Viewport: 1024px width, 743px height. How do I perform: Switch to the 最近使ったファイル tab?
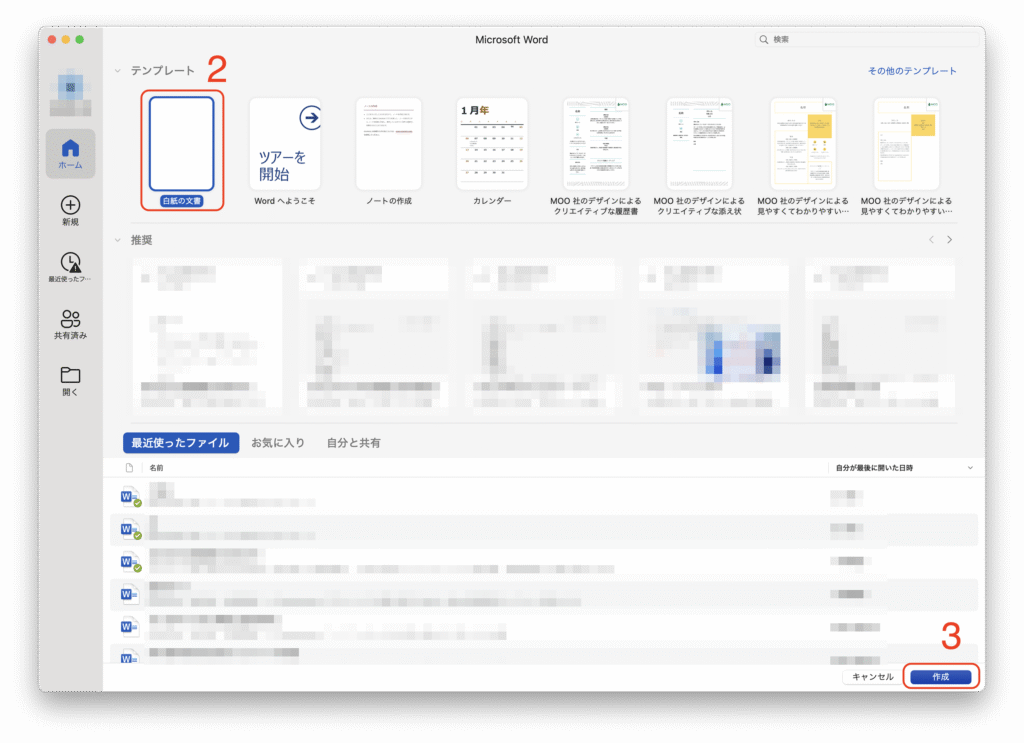(x=181, y=443)
